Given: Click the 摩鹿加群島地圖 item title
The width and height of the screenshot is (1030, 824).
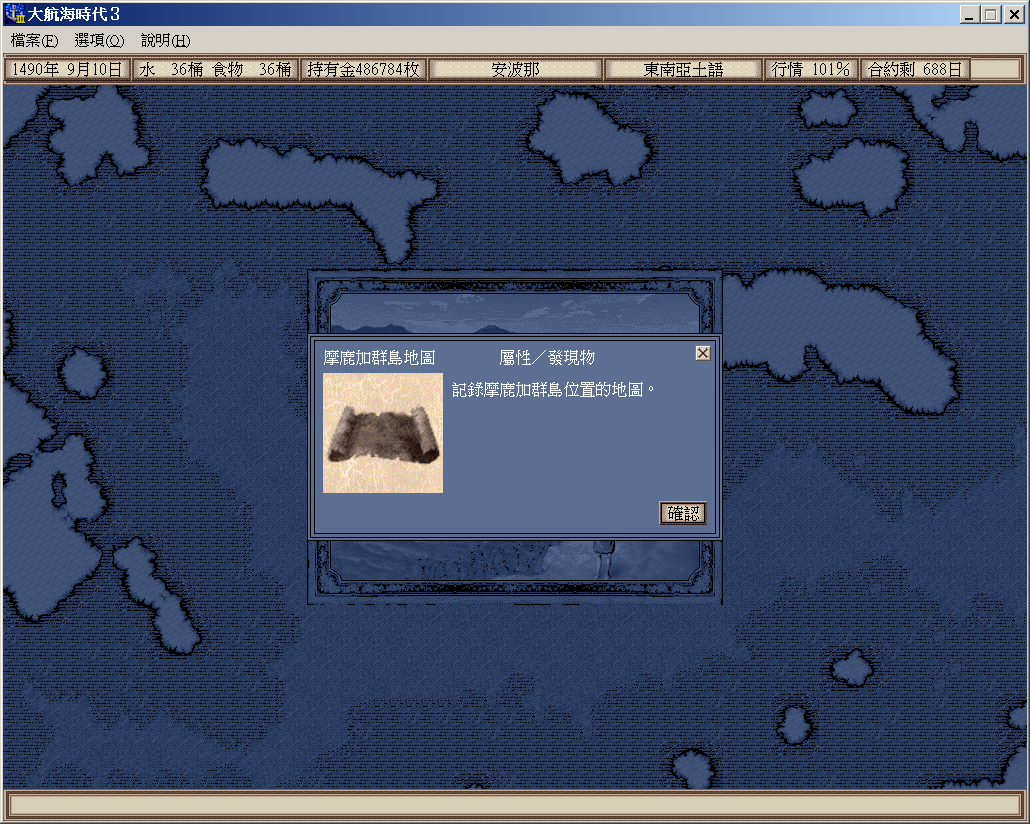Looking at the screenshot, I should pyautogui.click(x=379, y=358).
